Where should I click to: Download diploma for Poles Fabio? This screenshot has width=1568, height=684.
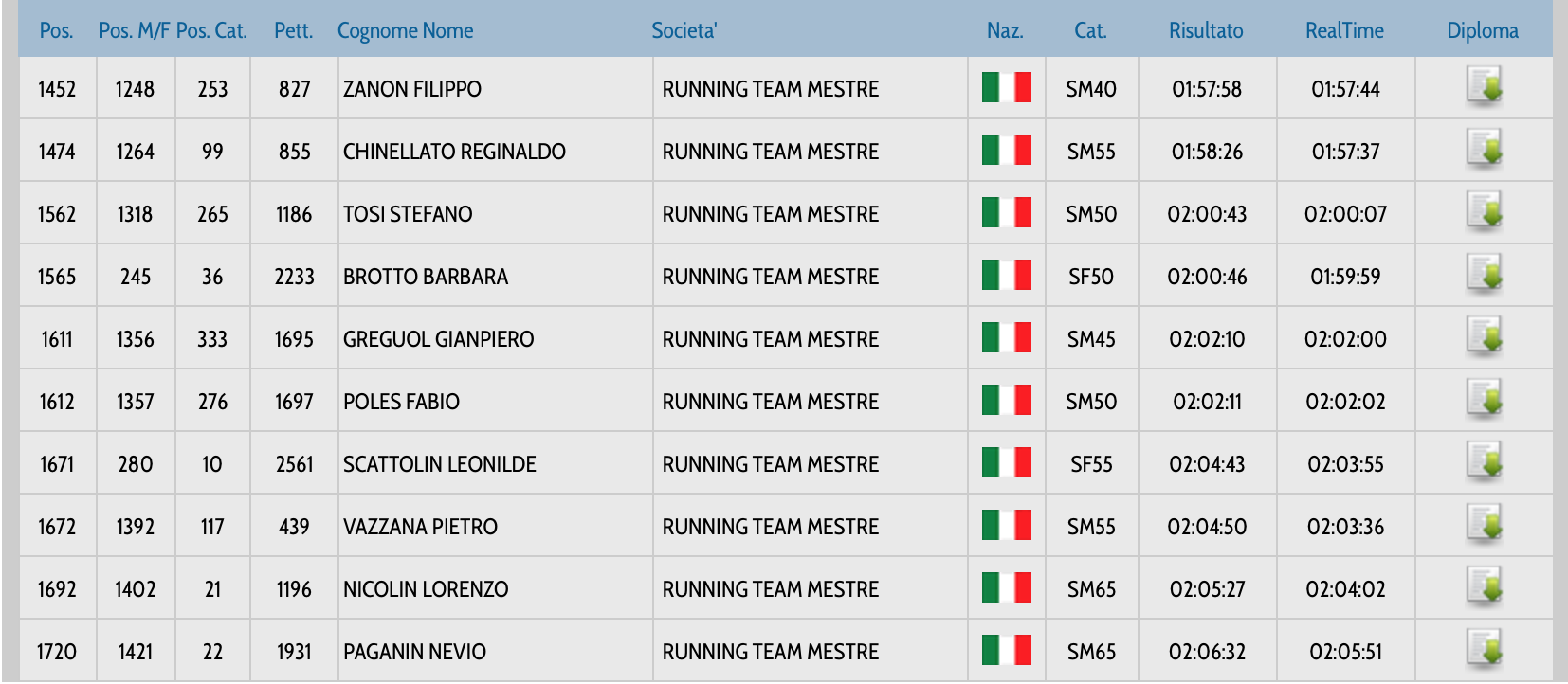[x=1484, y=399]
